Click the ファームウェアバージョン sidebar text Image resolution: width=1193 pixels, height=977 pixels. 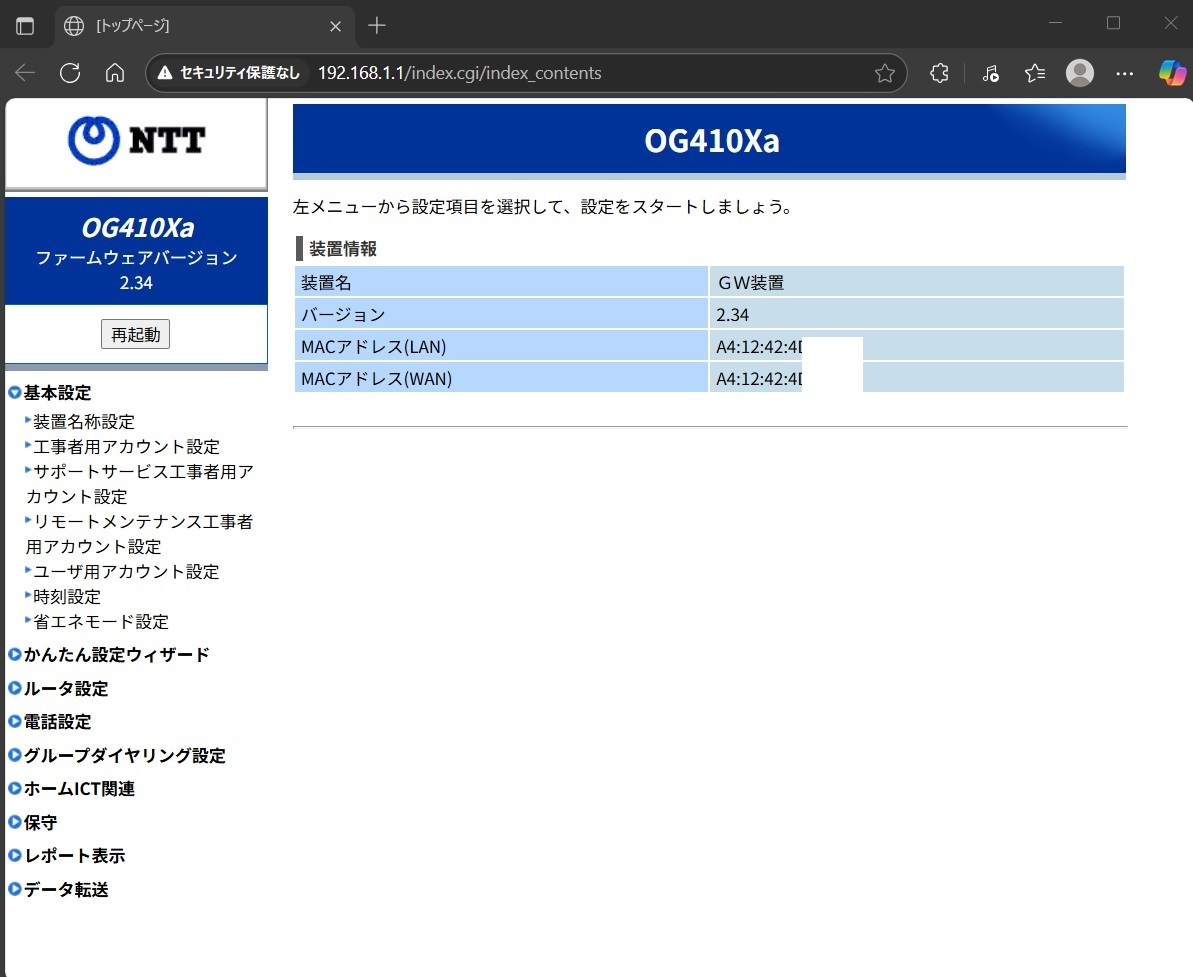(x=137, y=258)
